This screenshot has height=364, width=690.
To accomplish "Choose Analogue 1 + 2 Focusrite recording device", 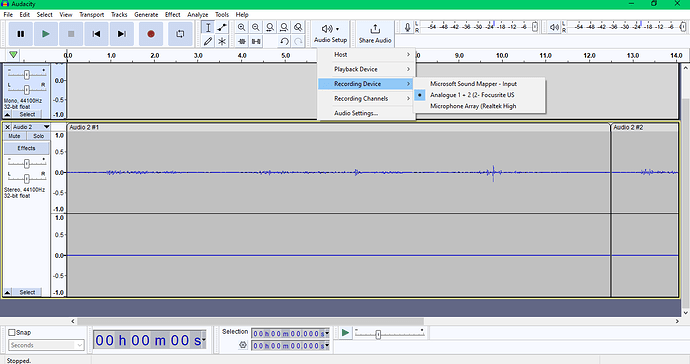I will point(480,95).
